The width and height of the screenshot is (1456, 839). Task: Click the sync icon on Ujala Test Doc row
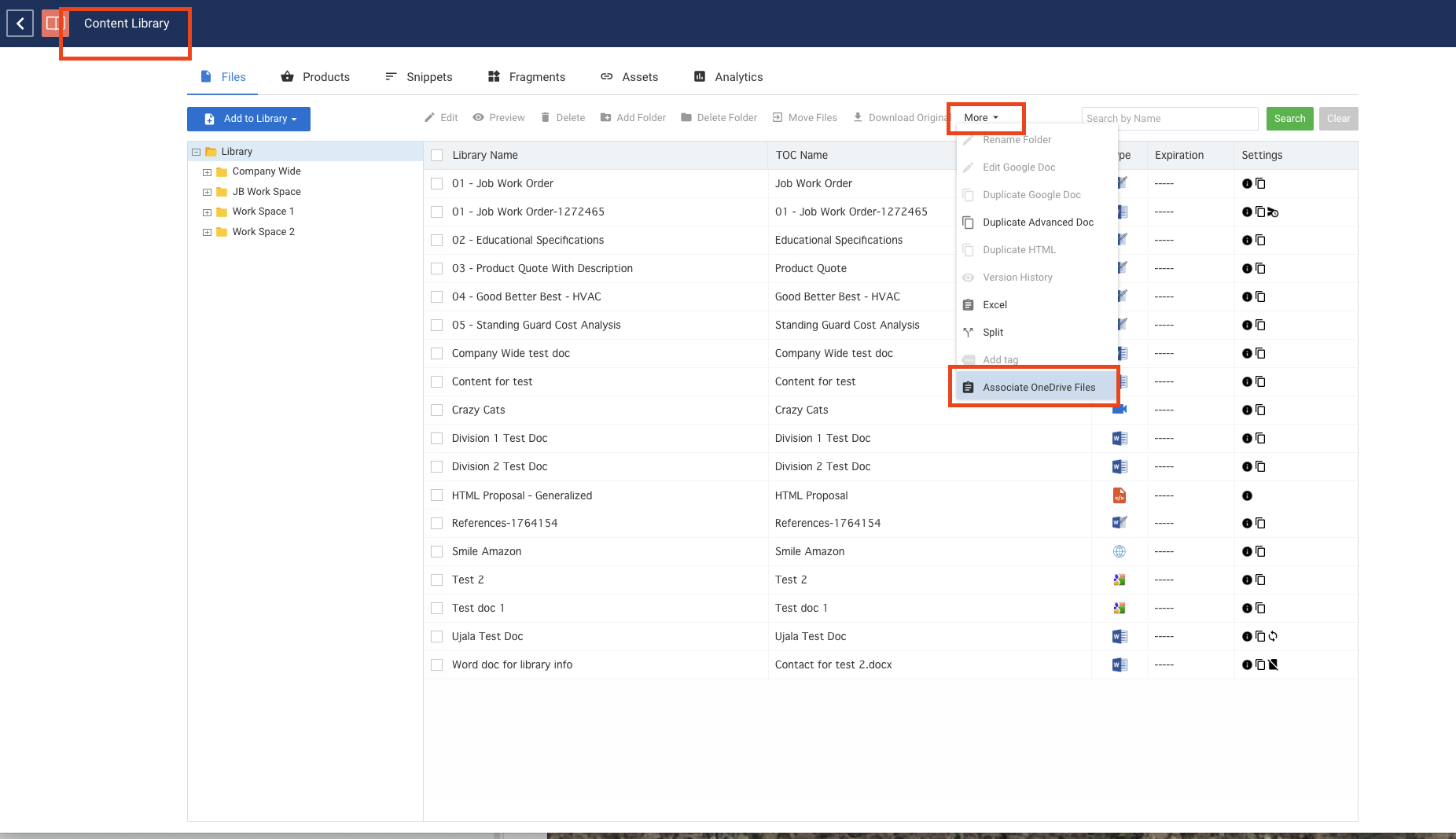coord(1274,636)
